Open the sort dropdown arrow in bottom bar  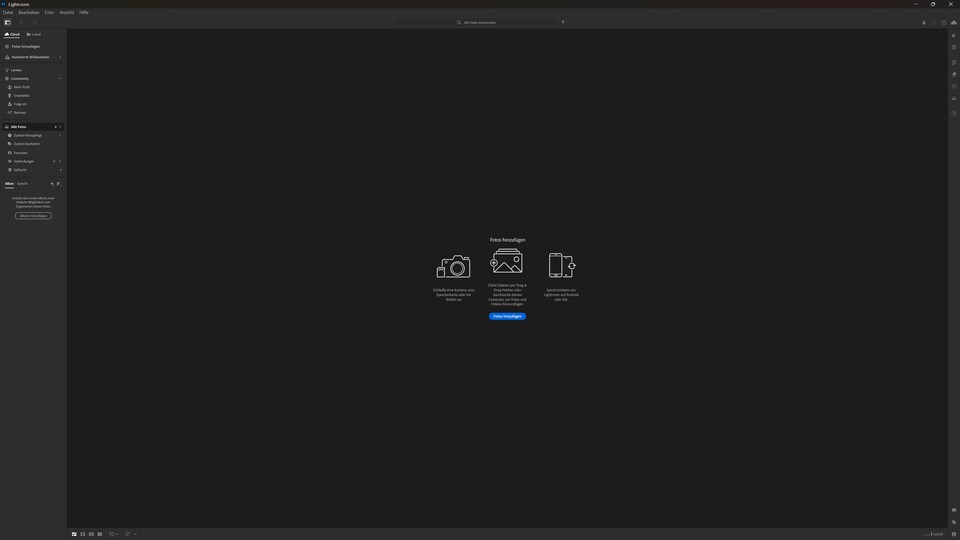[135, 534]
